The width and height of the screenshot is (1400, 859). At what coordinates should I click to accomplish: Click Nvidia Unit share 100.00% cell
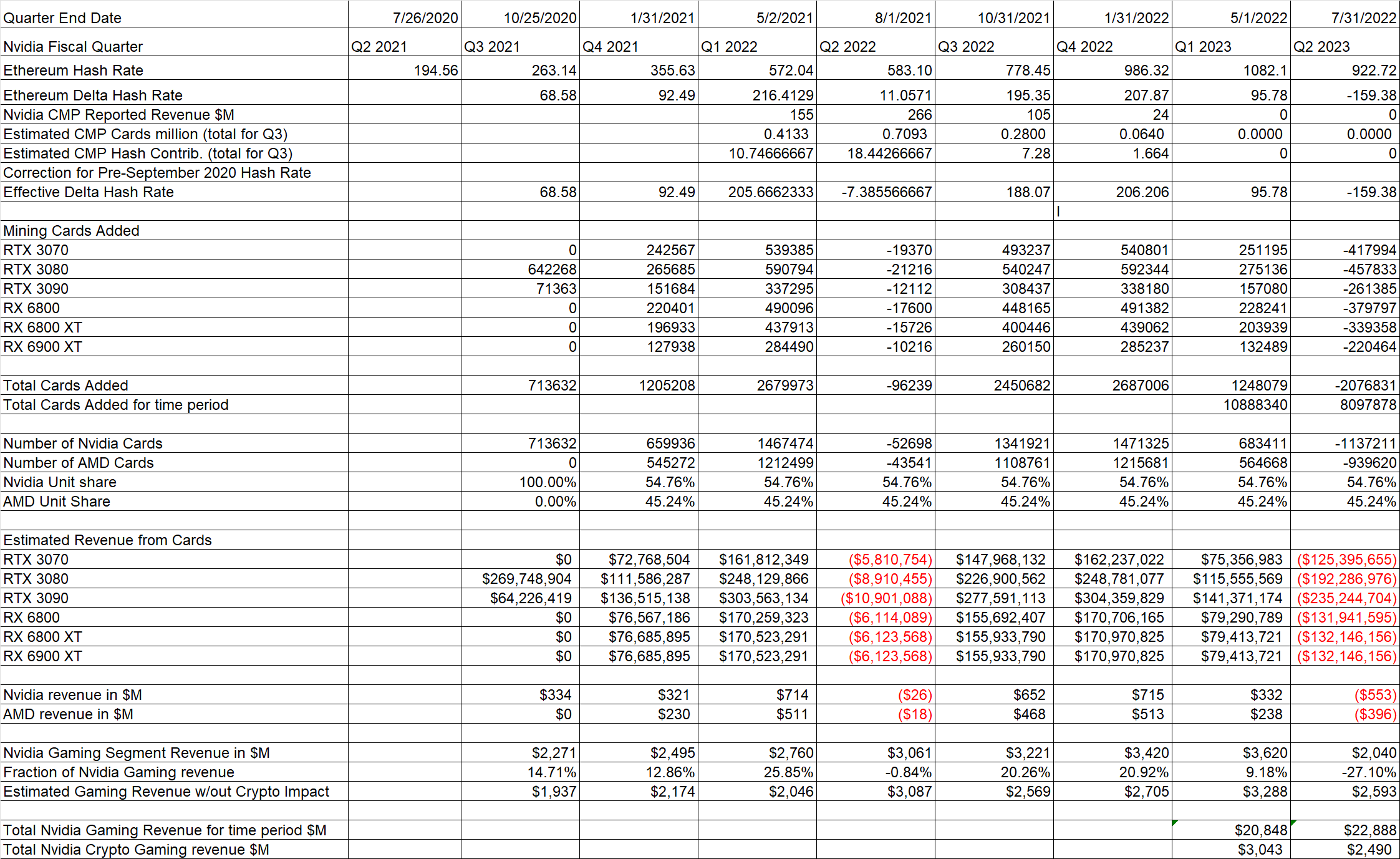520,482
